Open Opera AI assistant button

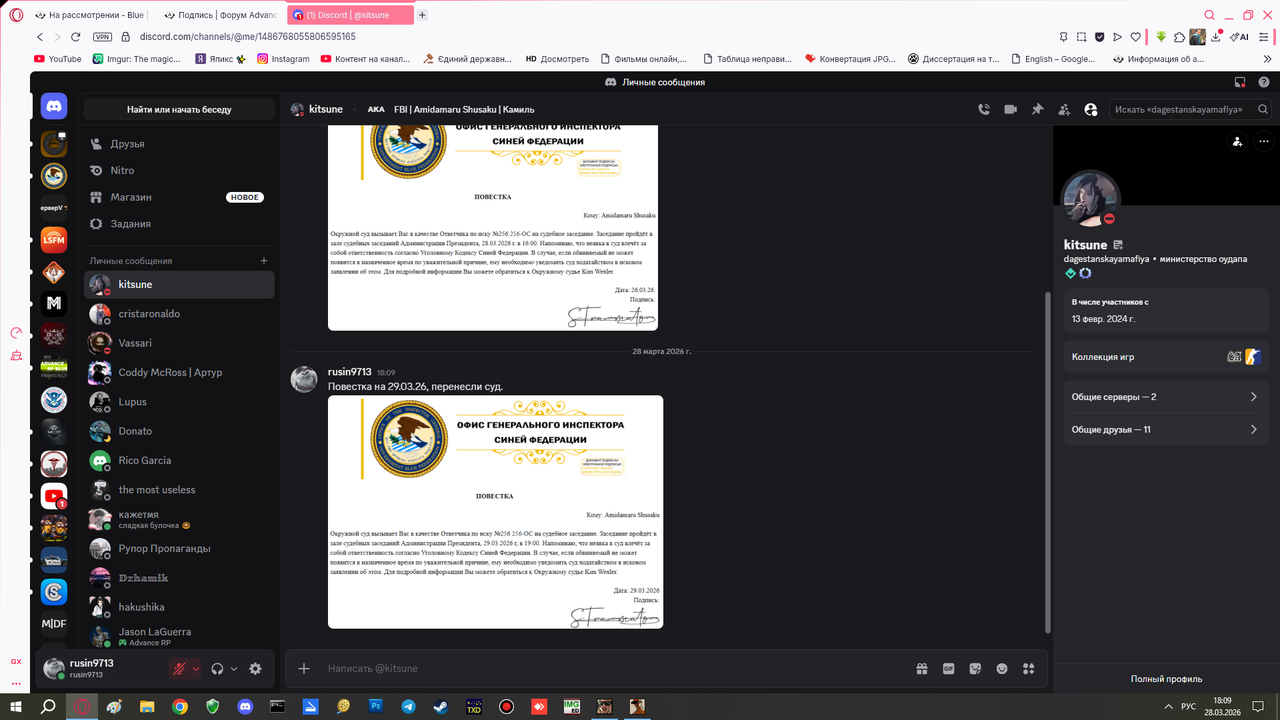1239,37
